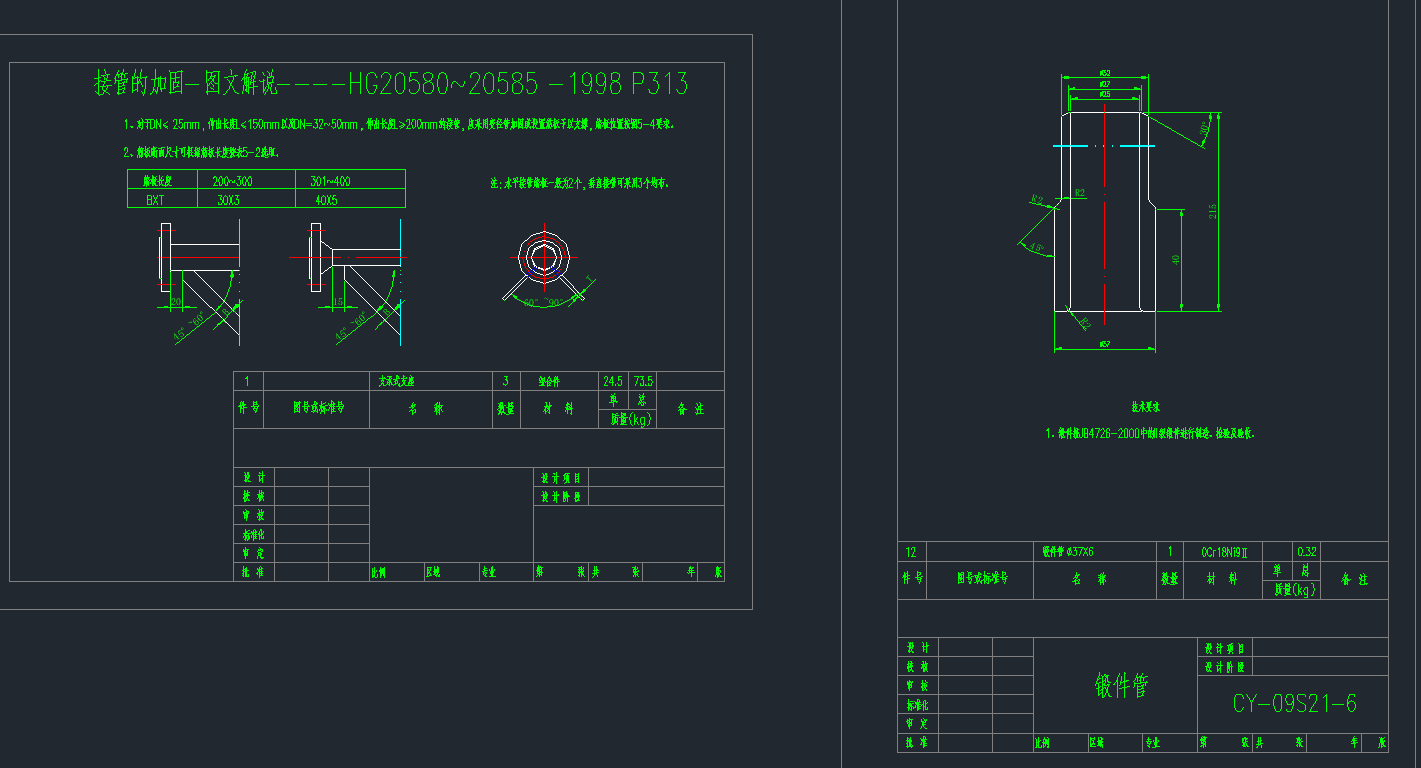This screenshot has width=1421, height=768.
Task: Click the ø57 bottom width dimension
Action: tap(1104, 345)
